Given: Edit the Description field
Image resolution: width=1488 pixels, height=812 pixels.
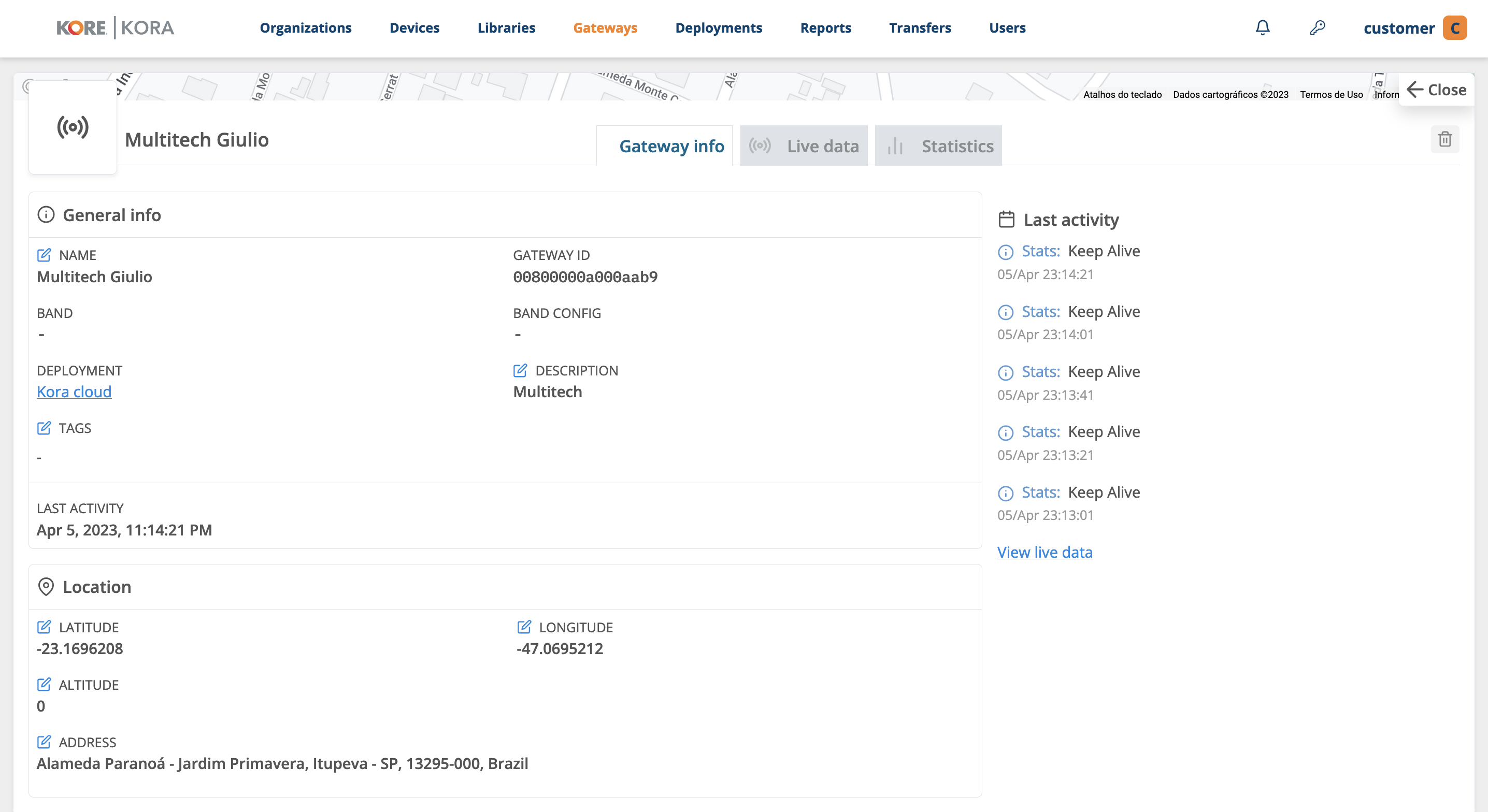Looking at the screenshot, I should (x=522, y=370).
